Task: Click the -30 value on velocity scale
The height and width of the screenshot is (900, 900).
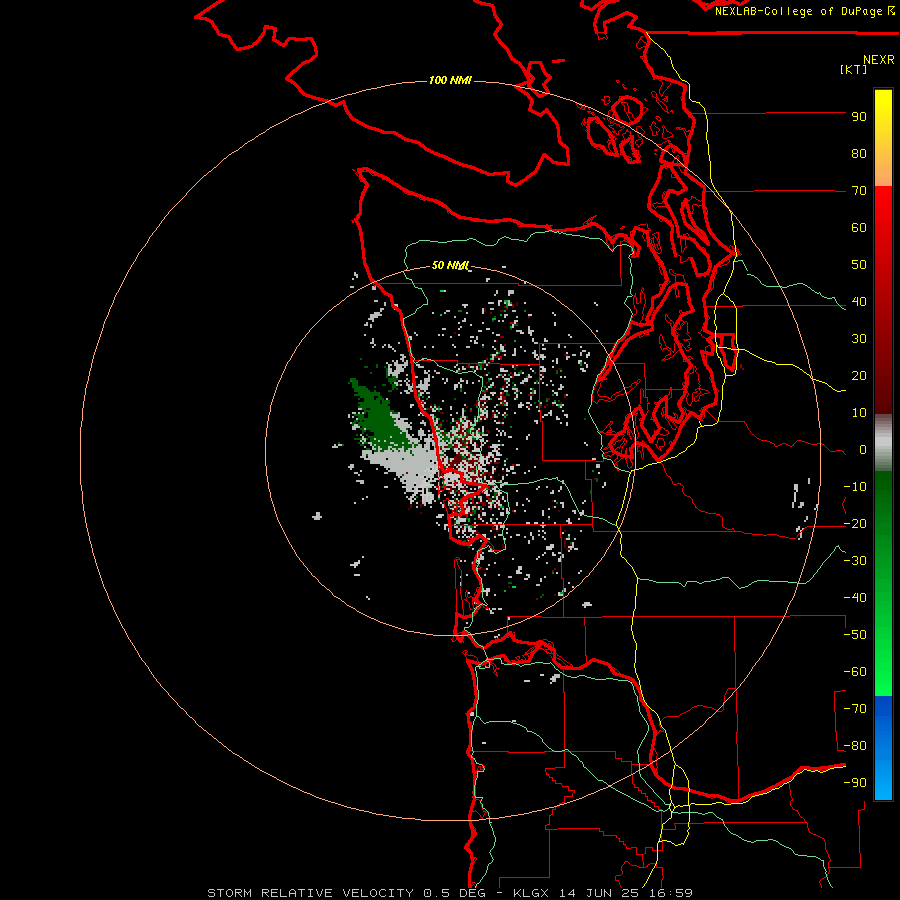Action: click(x=855, y=561)
